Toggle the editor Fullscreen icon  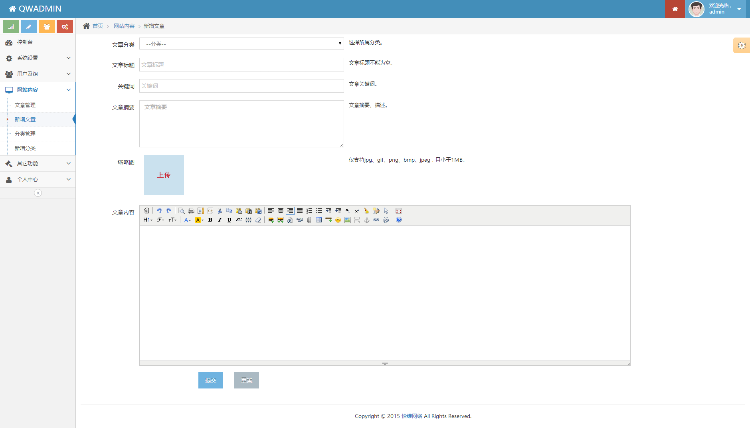pyautogui.click(x=398, y=211)
